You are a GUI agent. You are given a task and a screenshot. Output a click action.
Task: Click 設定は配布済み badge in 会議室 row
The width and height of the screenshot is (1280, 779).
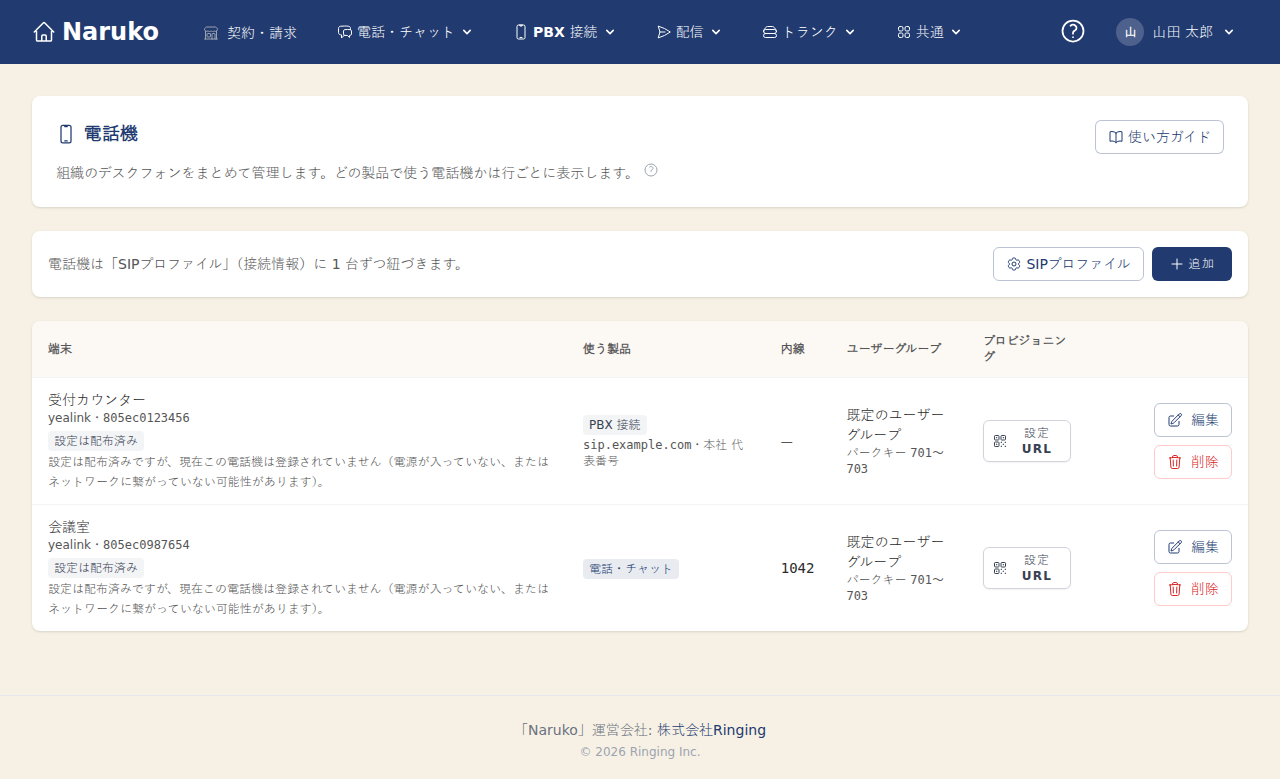coord(96,567)
